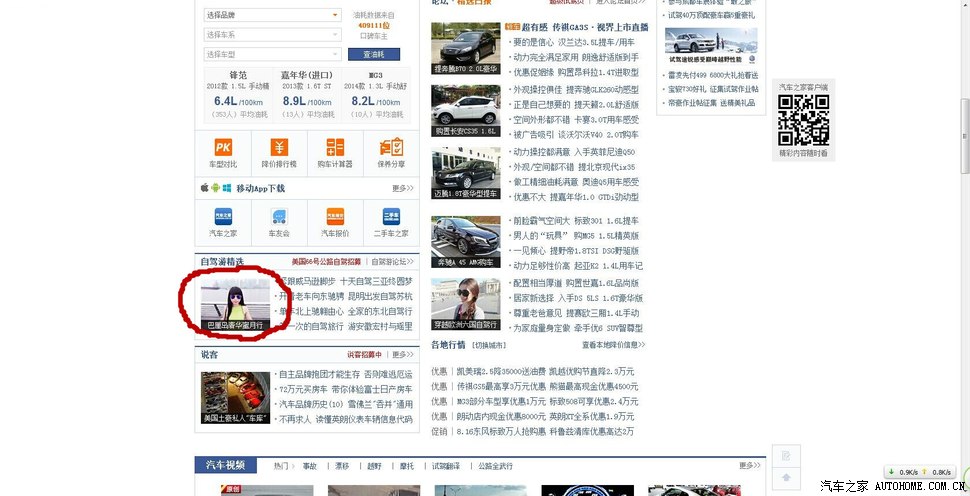
Task: Click 切换城市 link beside 各地行情
Action: (x=489, y=345)
